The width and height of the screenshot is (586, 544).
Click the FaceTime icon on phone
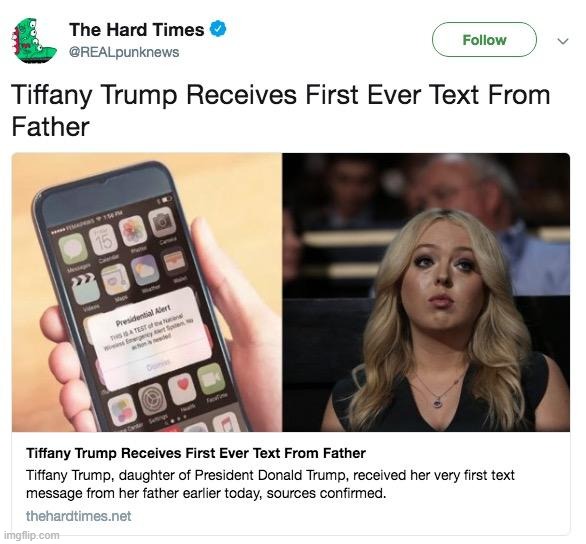tap(211, 379)
